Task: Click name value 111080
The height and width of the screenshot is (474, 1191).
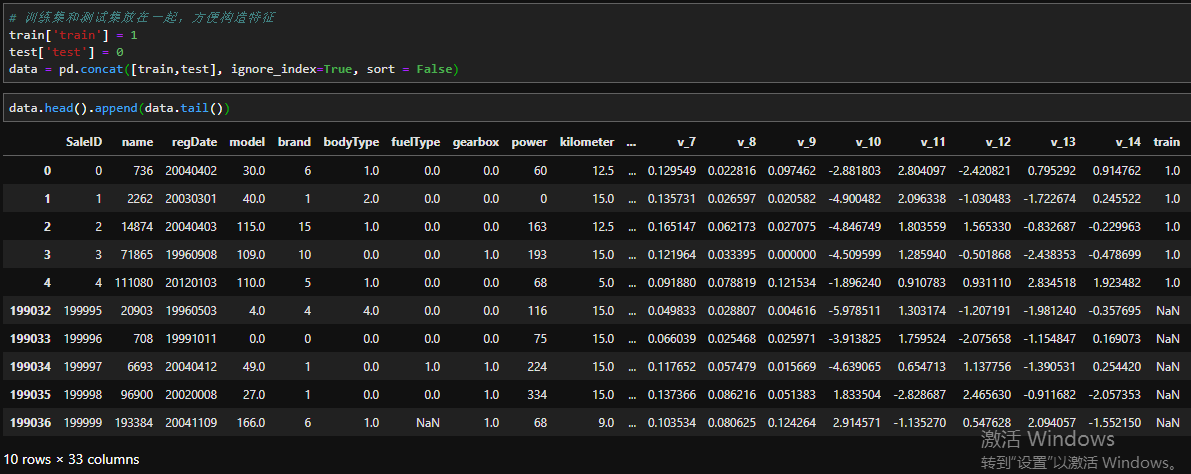Action: click(133, 283)
